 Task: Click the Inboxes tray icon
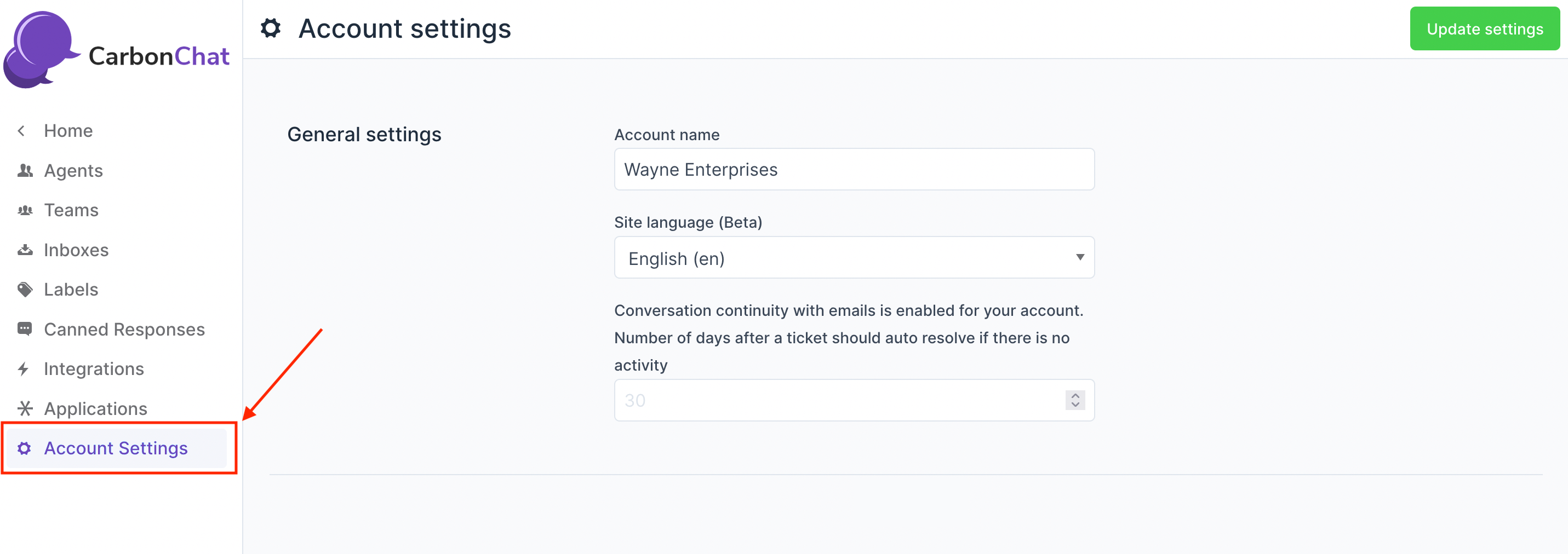[x=25, y=250]
